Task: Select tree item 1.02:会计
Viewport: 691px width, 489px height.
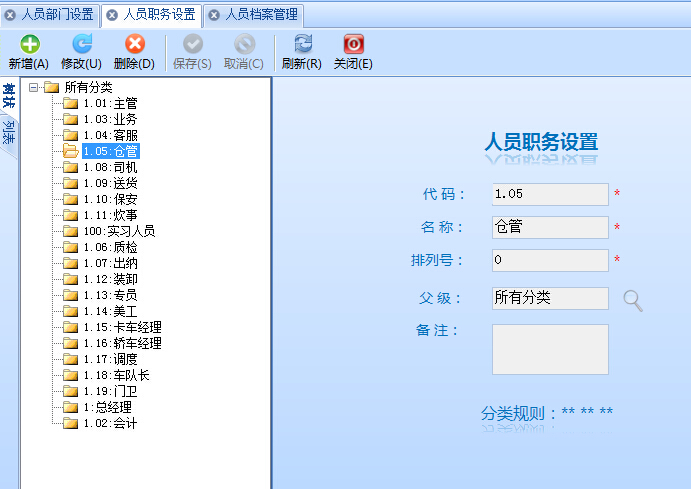Action: click(110, 423)
